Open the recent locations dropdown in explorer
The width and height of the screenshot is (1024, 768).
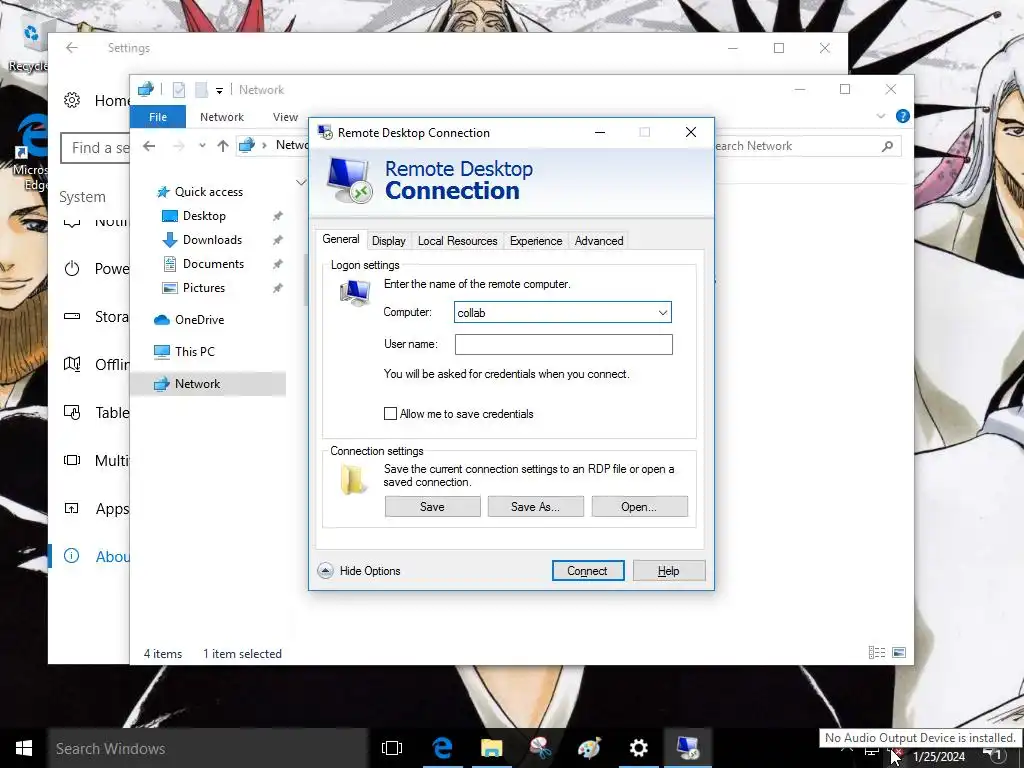coord(202,146)
